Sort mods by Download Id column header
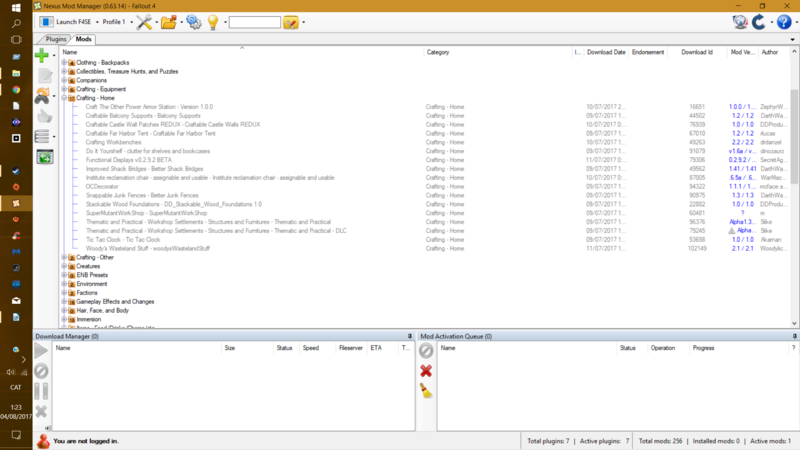800x450 pixels. click(696, 52)
